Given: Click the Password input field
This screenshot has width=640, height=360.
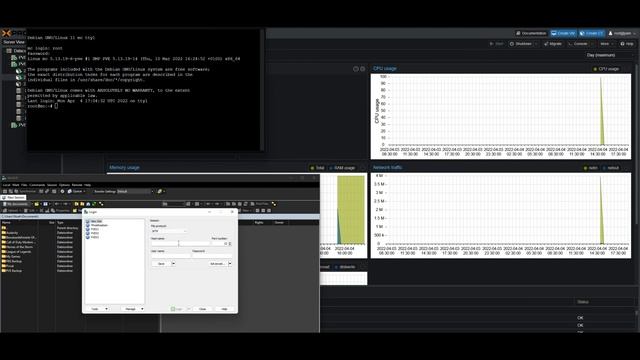Looking at the screenshot, I should (212, 256).
